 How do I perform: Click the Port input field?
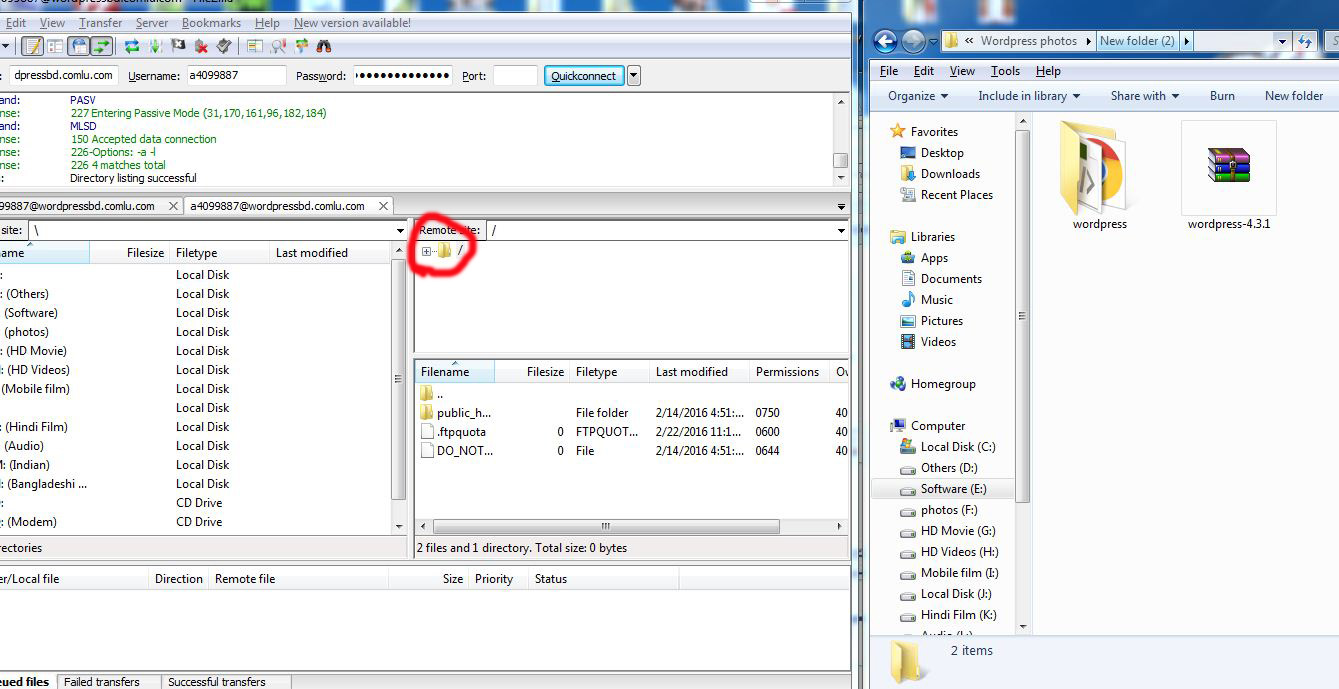click(x=515, y=75)
